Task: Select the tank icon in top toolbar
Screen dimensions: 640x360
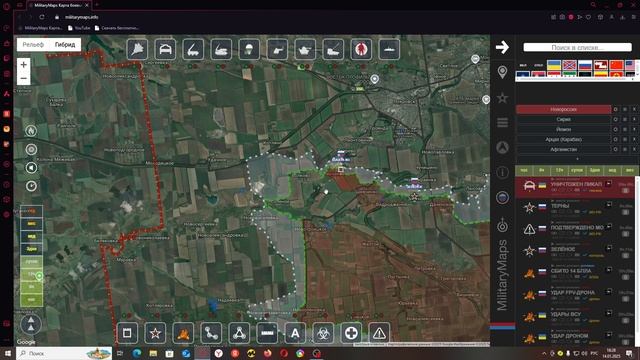Action: click(305, 49)
